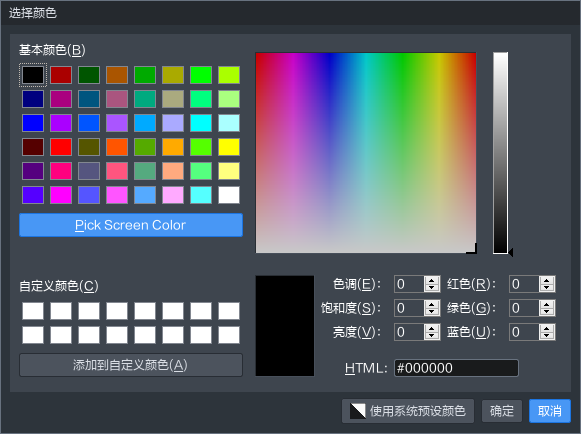
Task: Cancel the dialog with 取消 button
Action: pos(550,411)
